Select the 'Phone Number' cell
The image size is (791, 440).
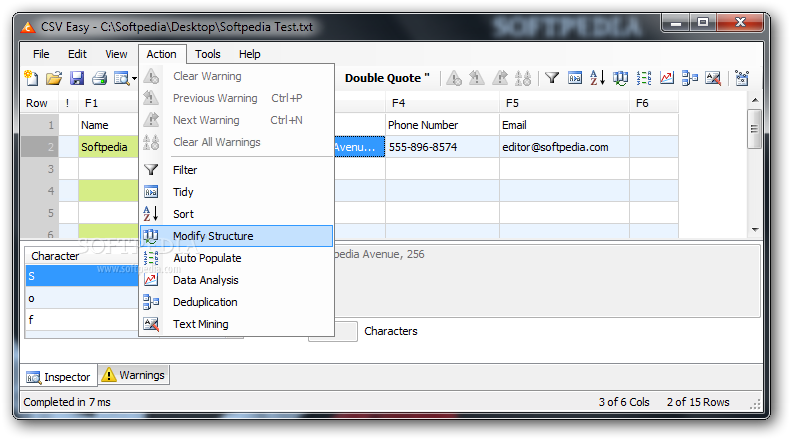pos(442,125)
